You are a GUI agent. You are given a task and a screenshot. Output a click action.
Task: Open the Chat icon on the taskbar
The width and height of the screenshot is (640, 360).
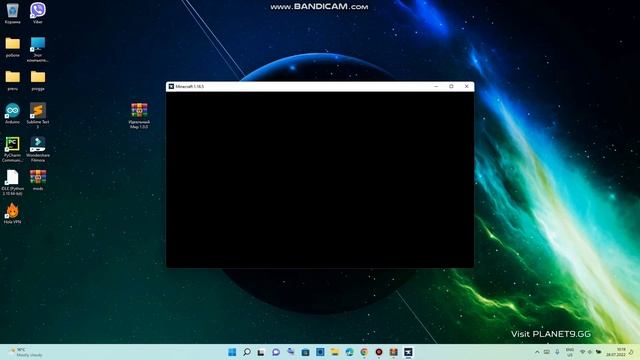coord(276,352)
